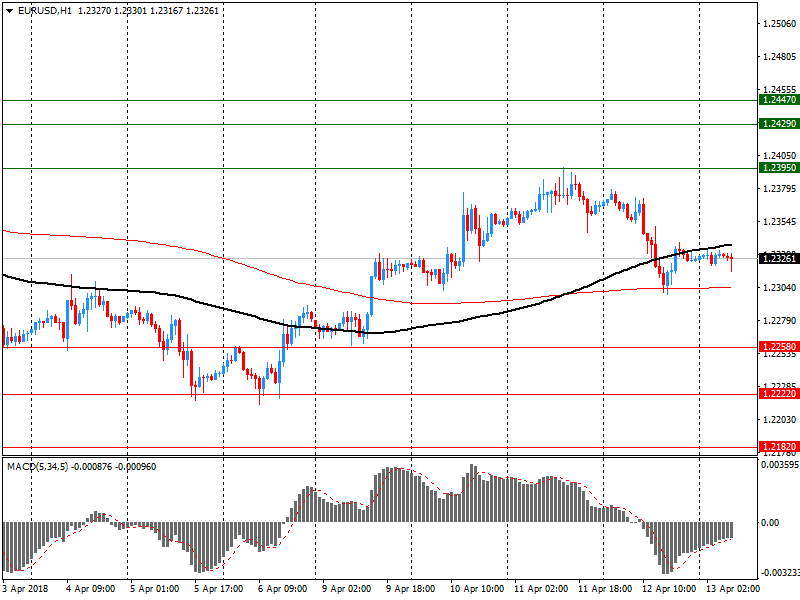Viewport: 800px width, 600px height.
Task: Click the 1.25060 price axis value
Action: tap(780, 23)
